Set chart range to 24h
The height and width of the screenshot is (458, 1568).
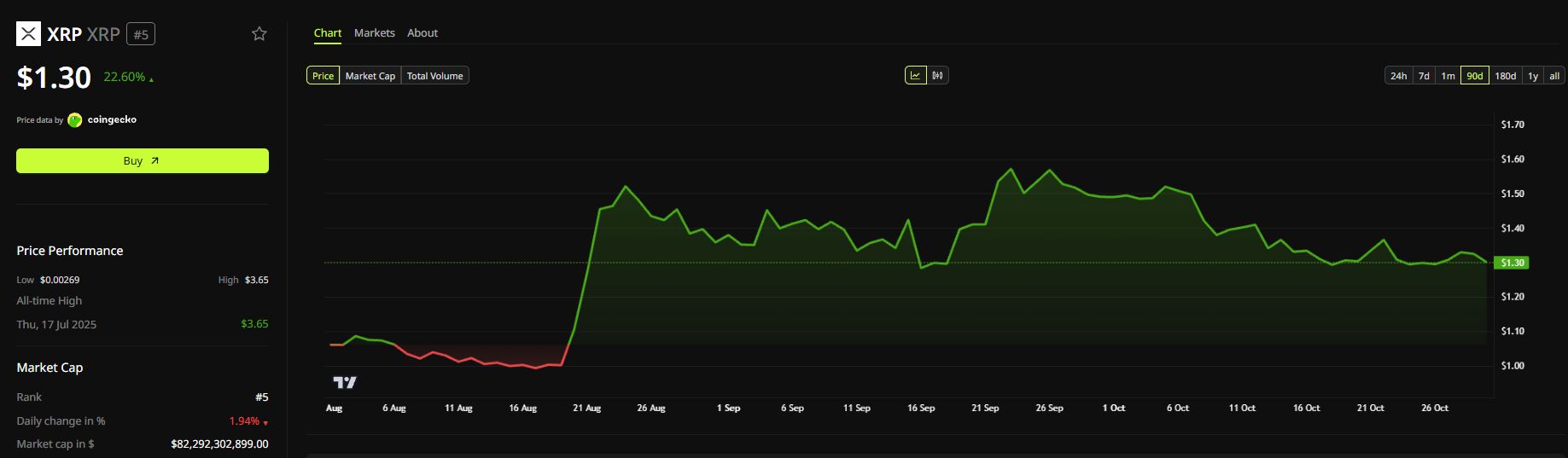tap(1399, 76)
